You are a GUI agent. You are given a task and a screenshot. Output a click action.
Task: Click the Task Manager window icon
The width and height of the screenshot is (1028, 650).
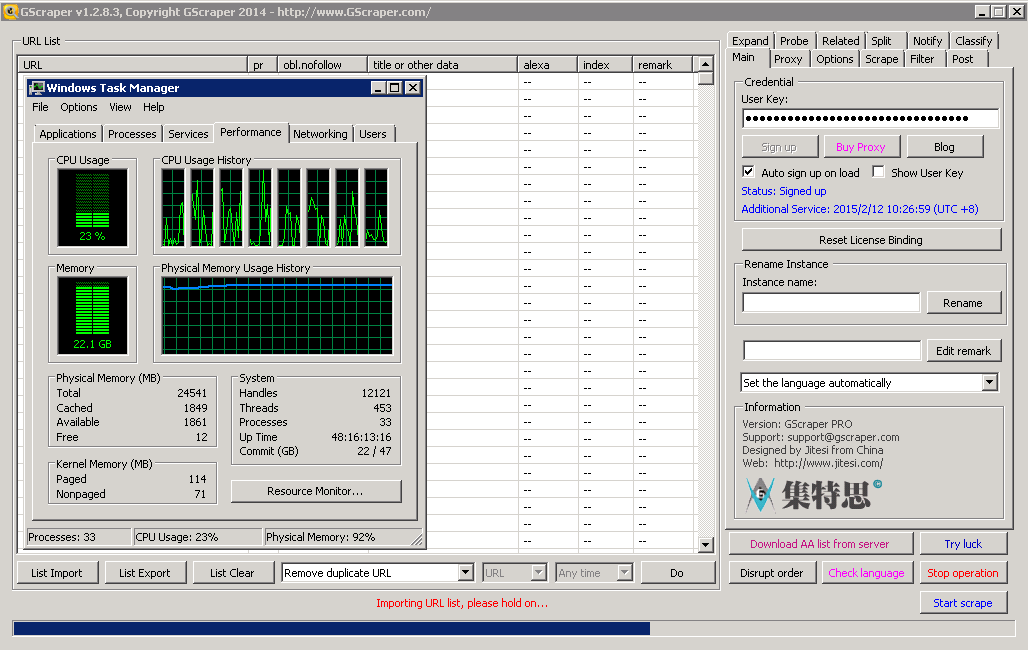pos(37,88)
